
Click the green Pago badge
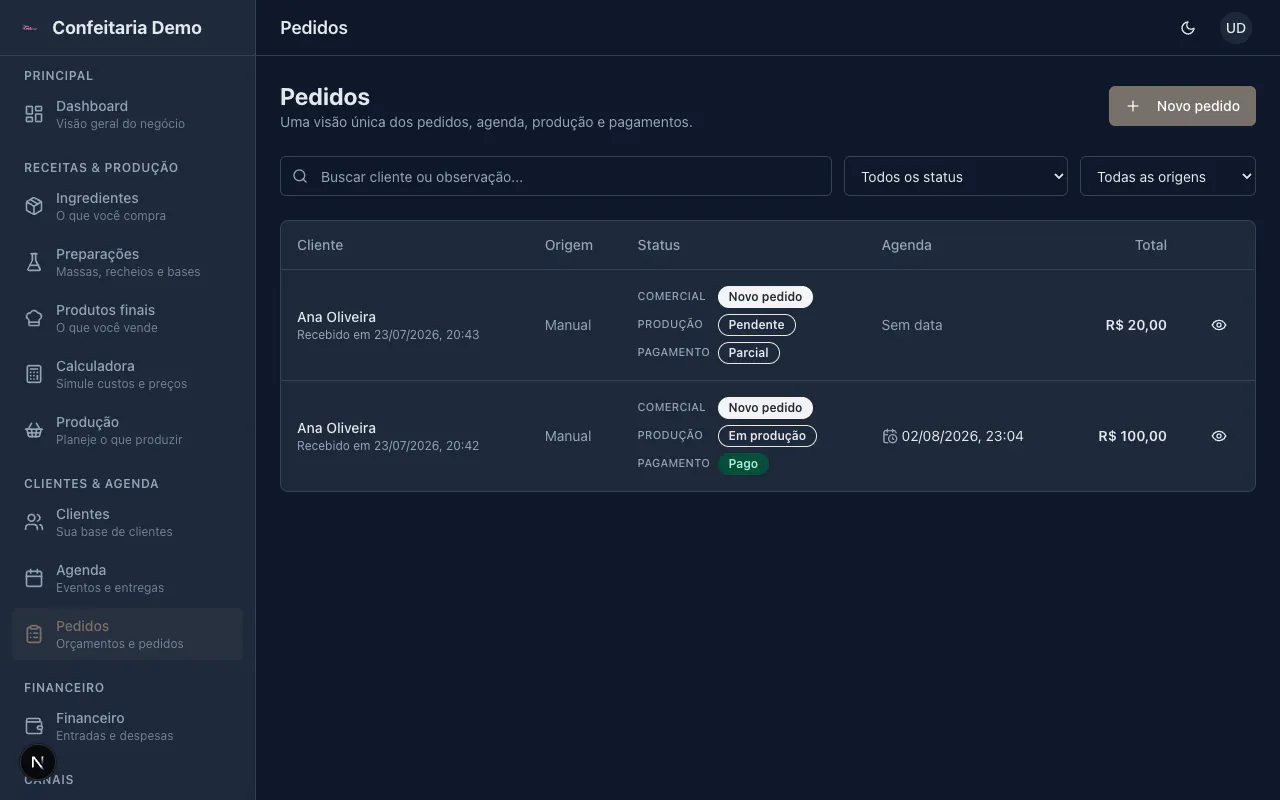click(x=743, y=464)
